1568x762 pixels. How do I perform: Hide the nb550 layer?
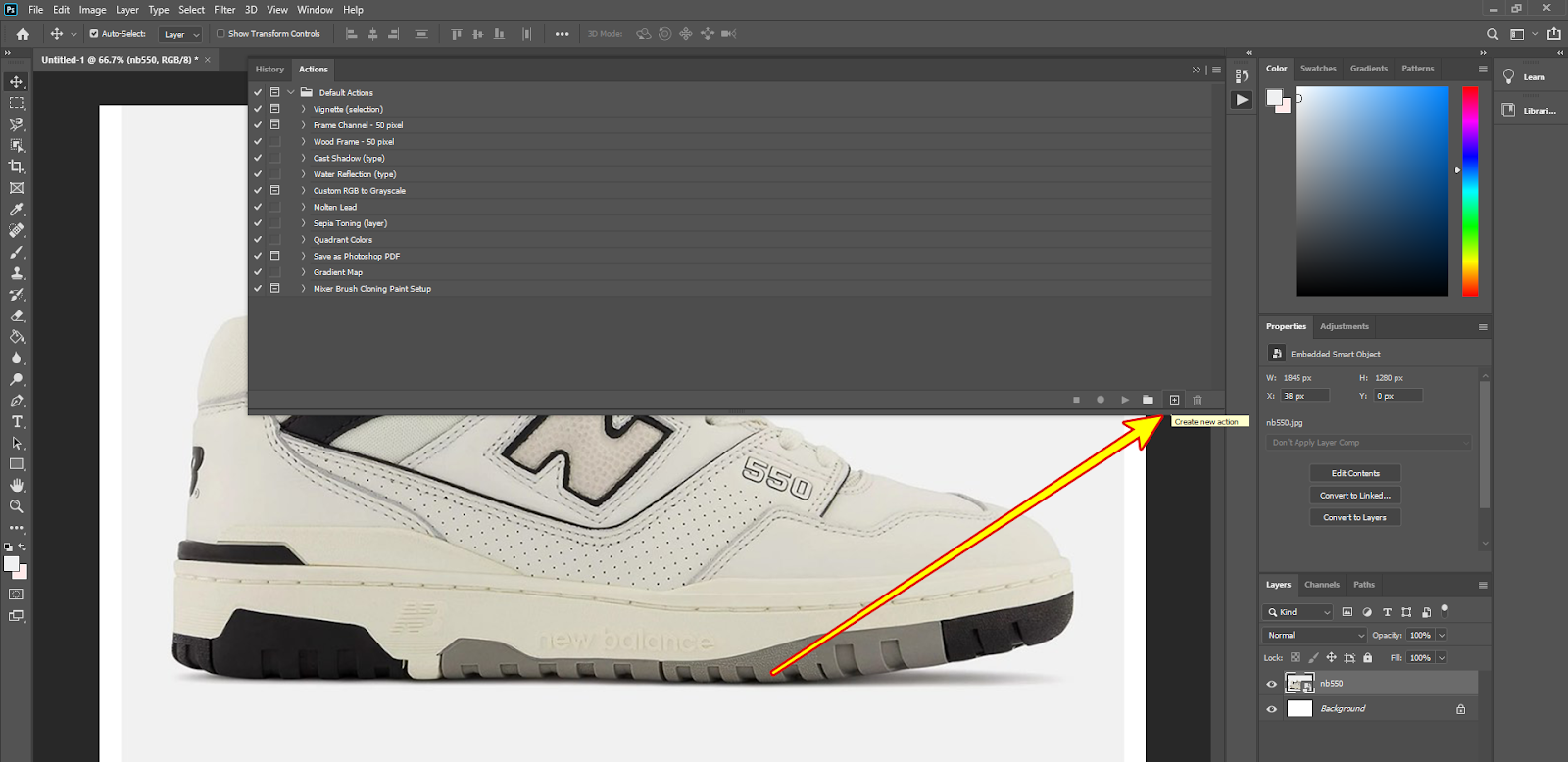point(1272,684)
